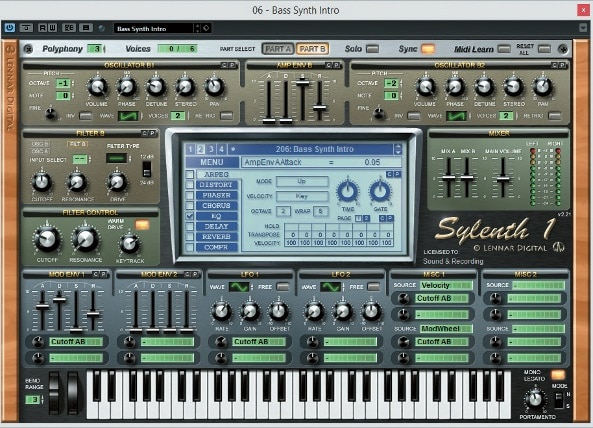
Task: Select PART B
Action: click(312, 49)
